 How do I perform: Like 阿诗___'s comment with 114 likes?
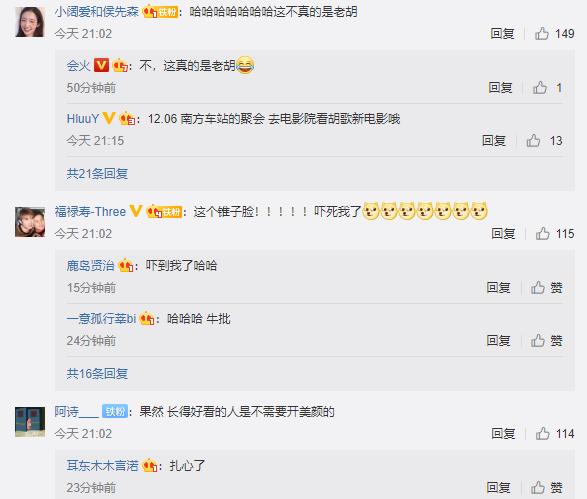pos(542,433)
